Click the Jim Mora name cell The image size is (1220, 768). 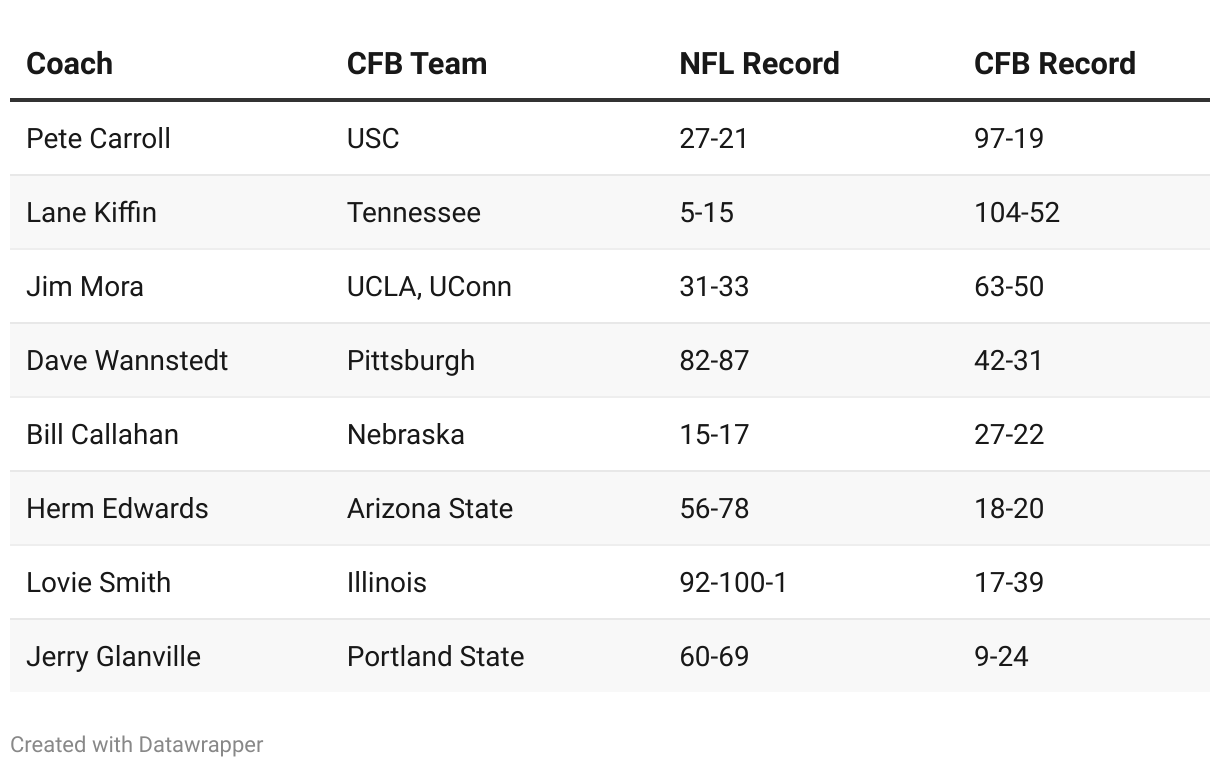85,286
